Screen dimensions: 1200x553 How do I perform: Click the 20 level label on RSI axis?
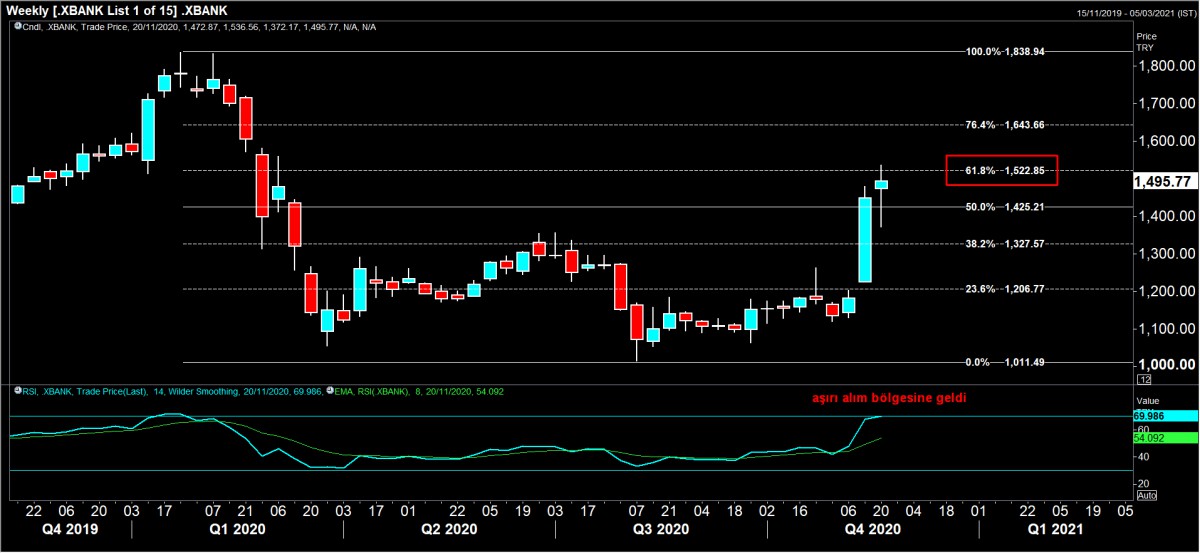(x=1144, y=483)
